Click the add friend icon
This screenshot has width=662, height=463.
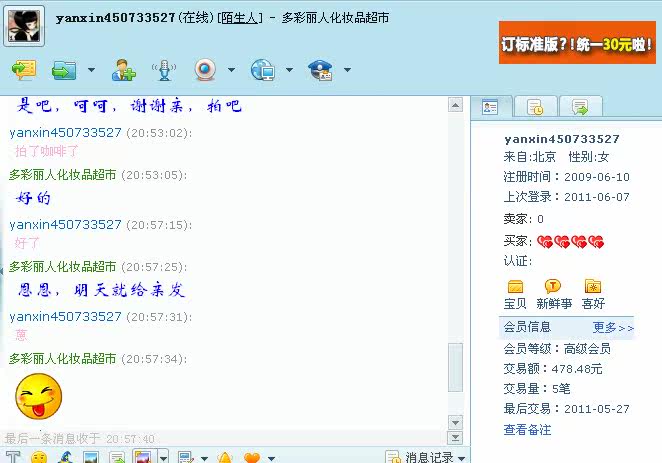(x=124, y=70)
